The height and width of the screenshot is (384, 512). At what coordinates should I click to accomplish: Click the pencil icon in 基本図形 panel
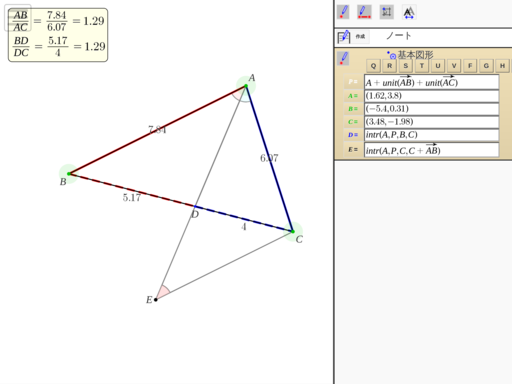344,58
